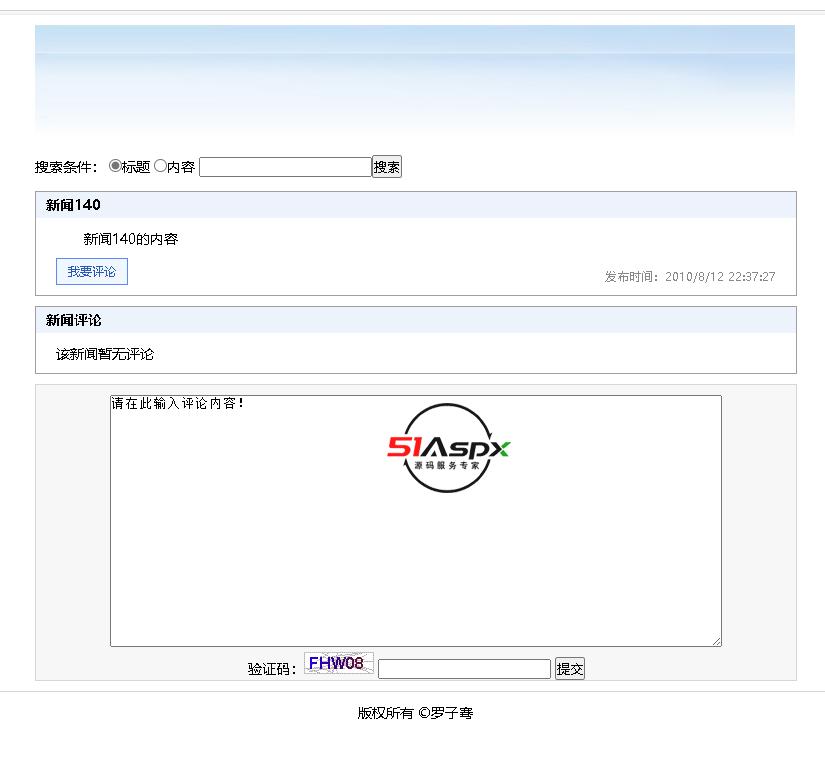Select the 标题 radio button
Viewport: 825px width, 759px height.
pos(115,166)
